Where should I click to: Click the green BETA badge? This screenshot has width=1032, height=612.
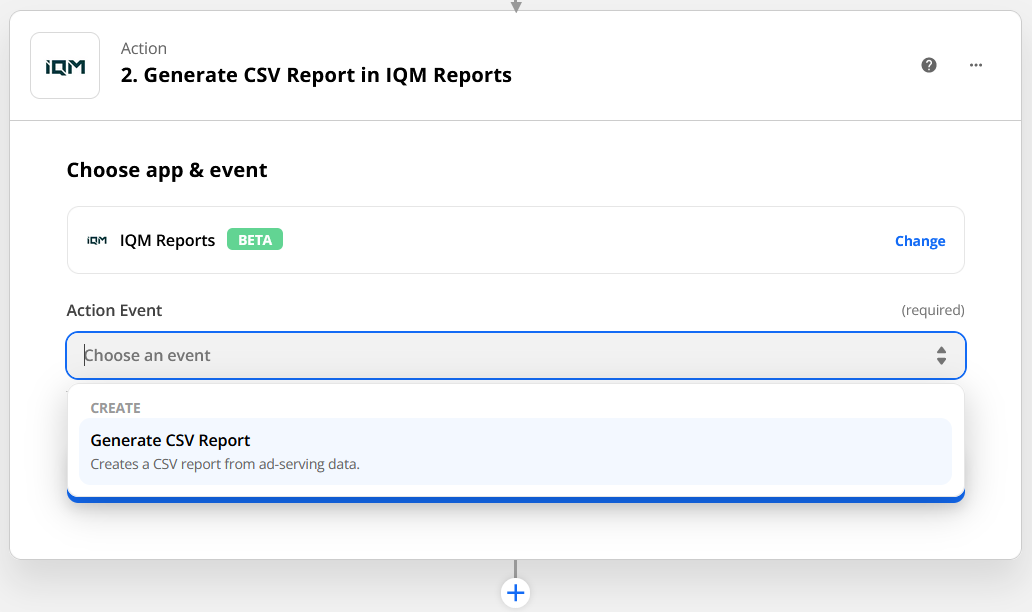tap(255, 240)
